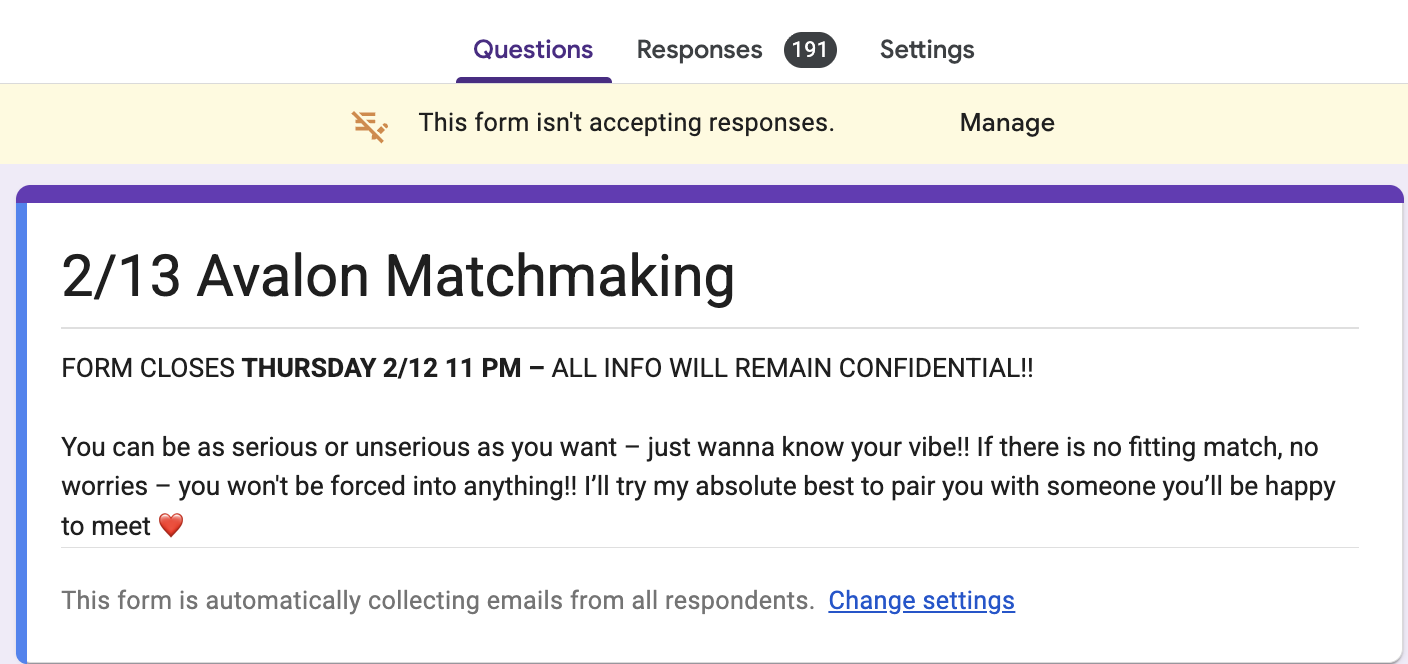
Task: Click empty yellow banner area right of Manage
Action: point(1220,124)
